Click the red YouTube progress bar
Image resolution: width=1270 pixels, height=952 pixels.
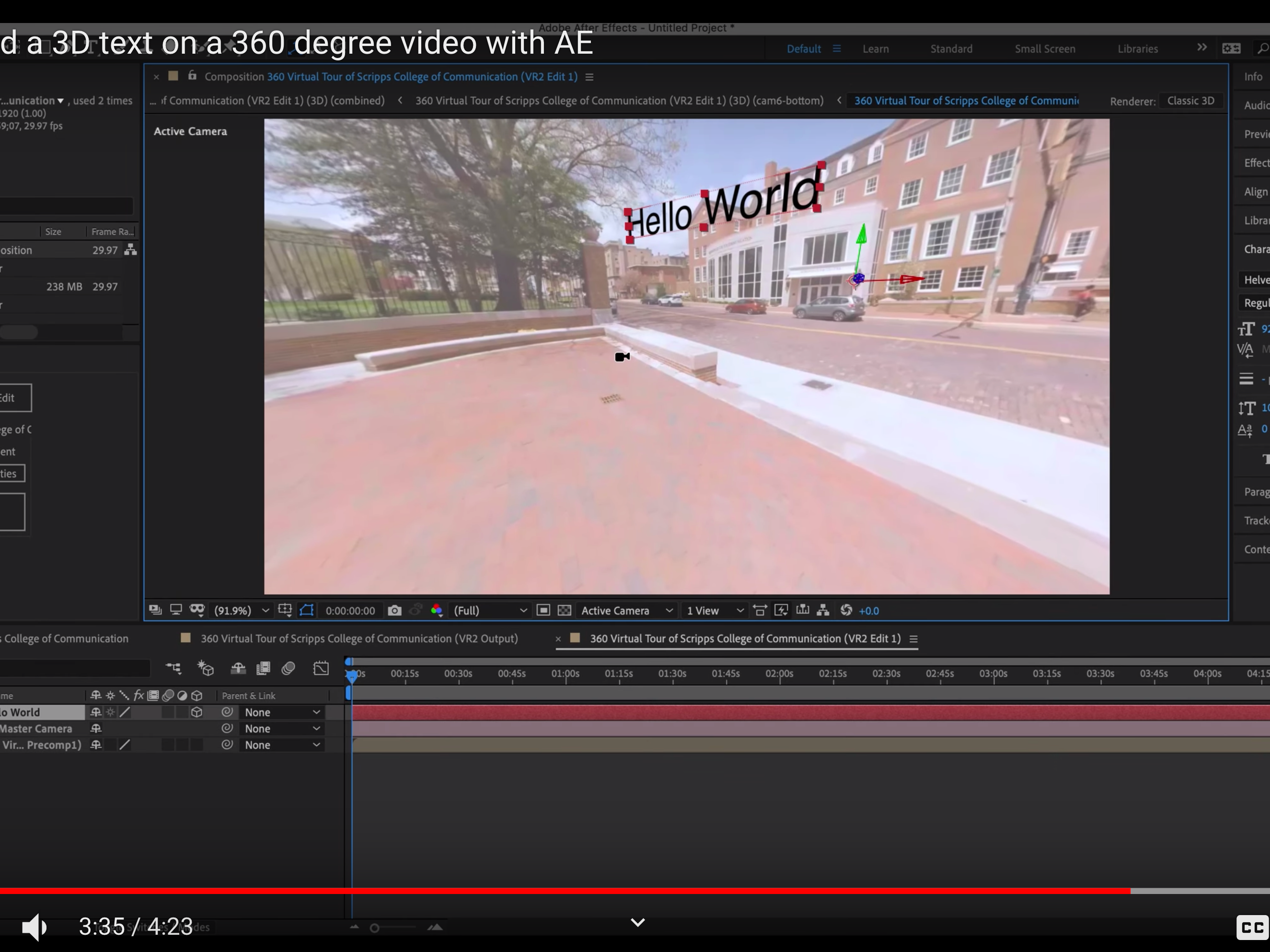(x=565, y=891)
